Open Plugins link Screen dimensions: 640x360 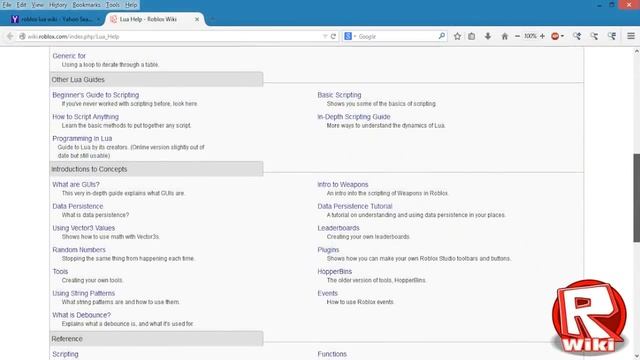(x=328, y=249)
